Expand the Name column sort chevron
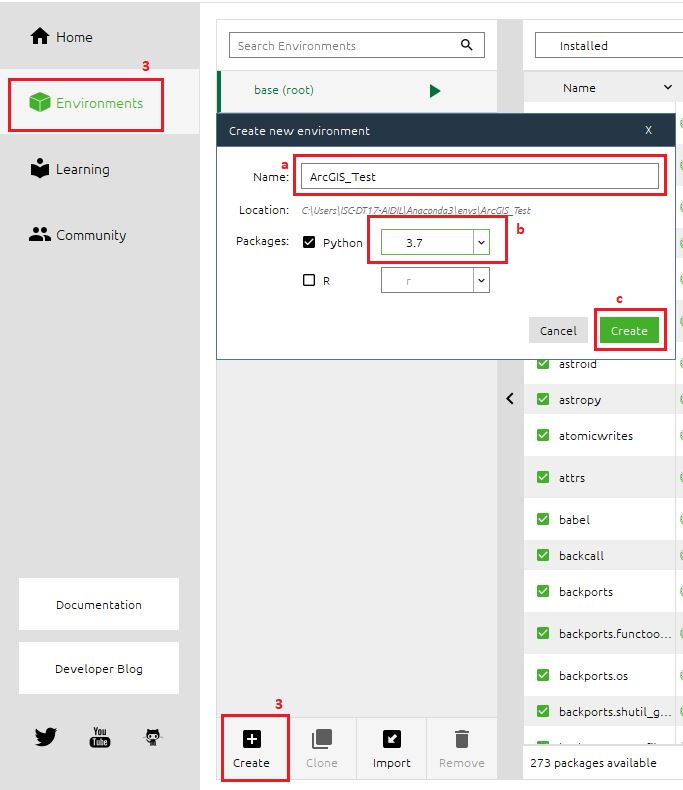The height and width of the screenshot is (790, 683). (x=668, y=87)
